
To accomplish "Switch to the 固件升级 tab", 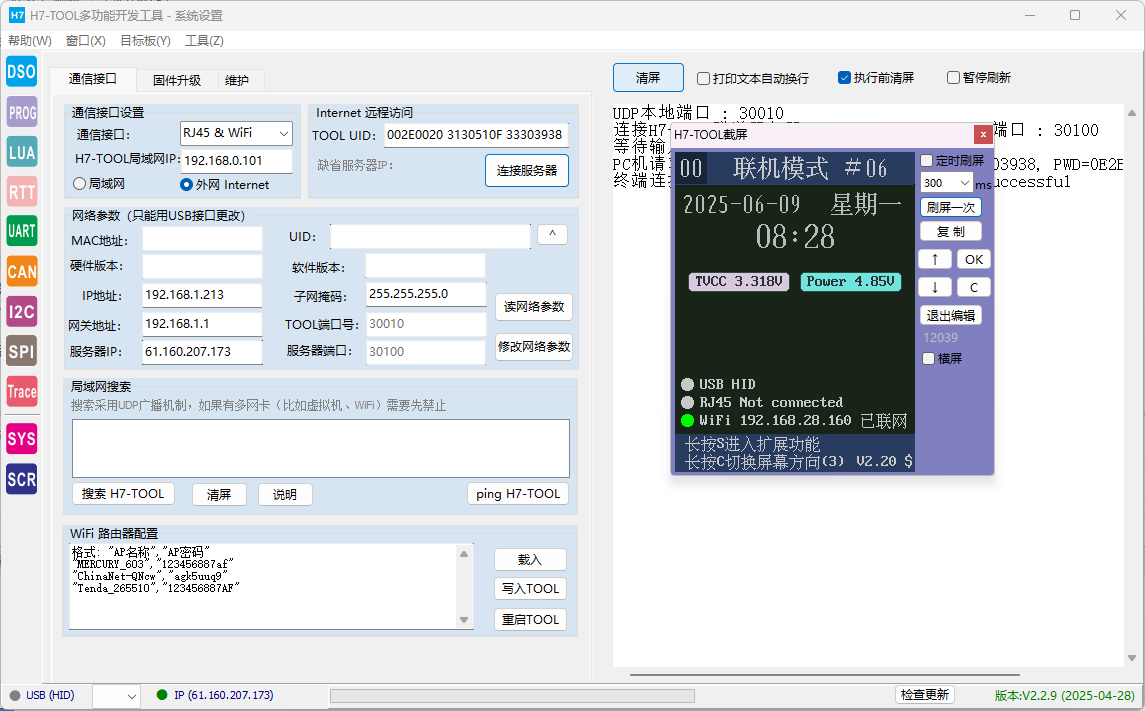I will 177,80.
